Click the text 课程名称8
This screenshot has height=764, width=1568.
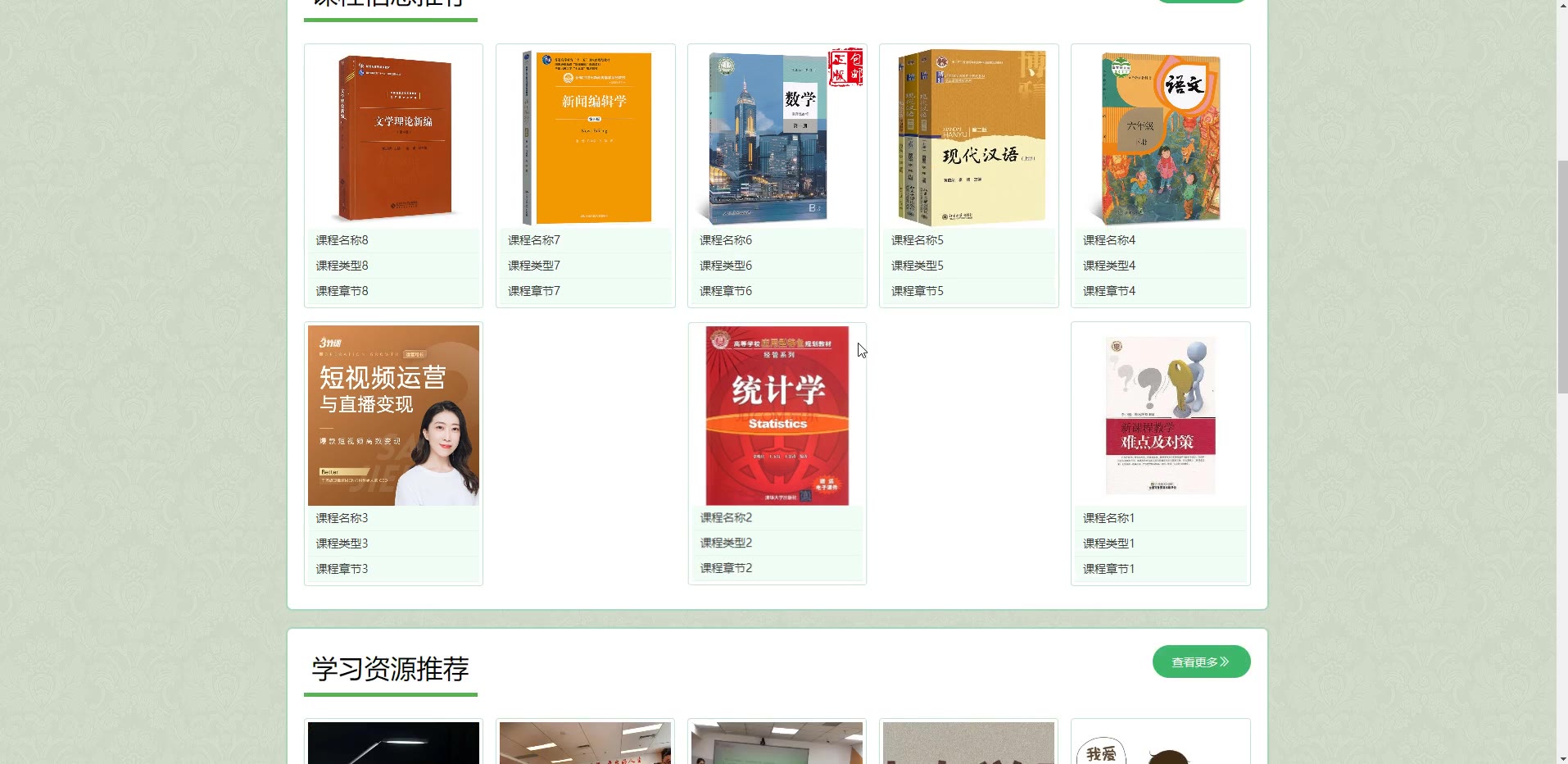click(x=342, y=240)
